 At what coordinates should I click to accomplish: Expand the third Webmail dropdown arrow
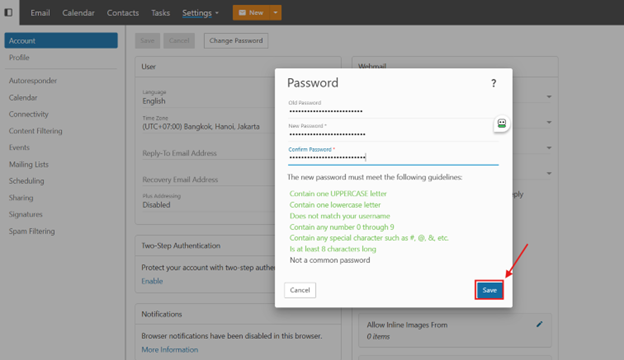point(549,148)
